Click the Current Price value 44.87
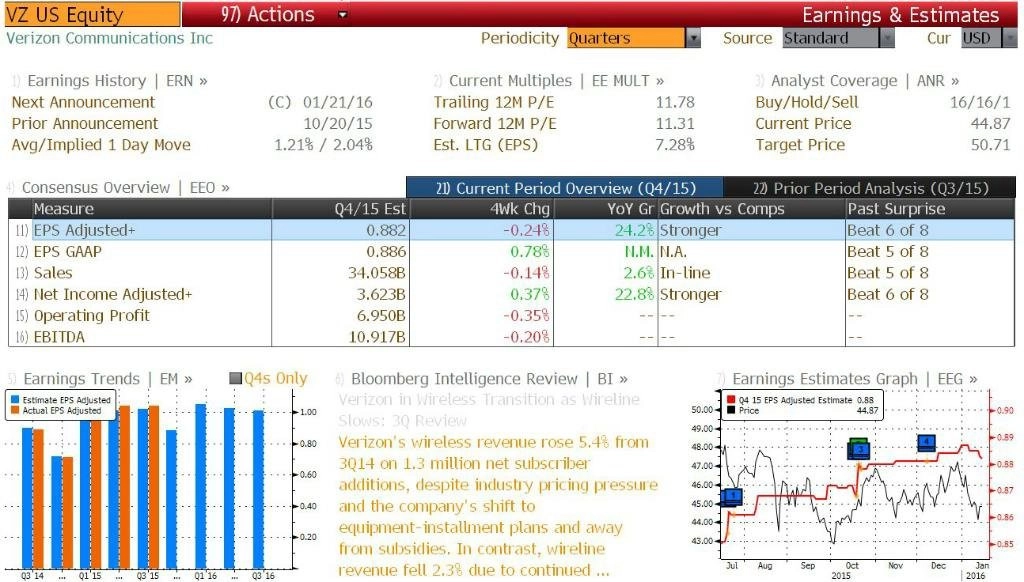 [x=991, y=124]
